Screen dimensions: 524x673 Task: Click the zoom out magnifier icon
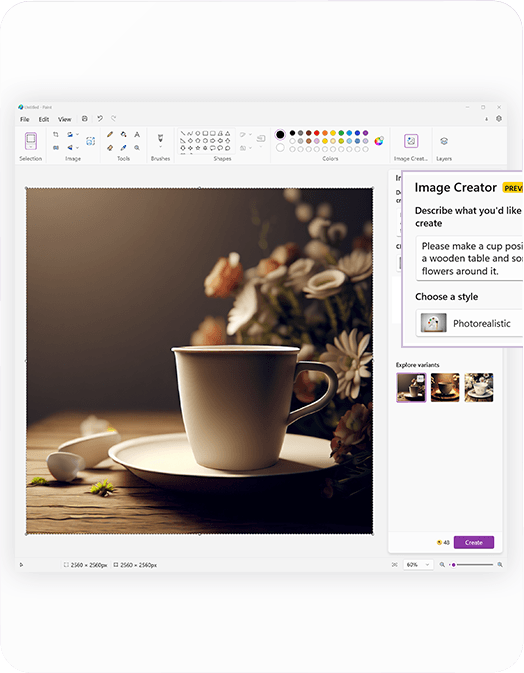(442, 564)
